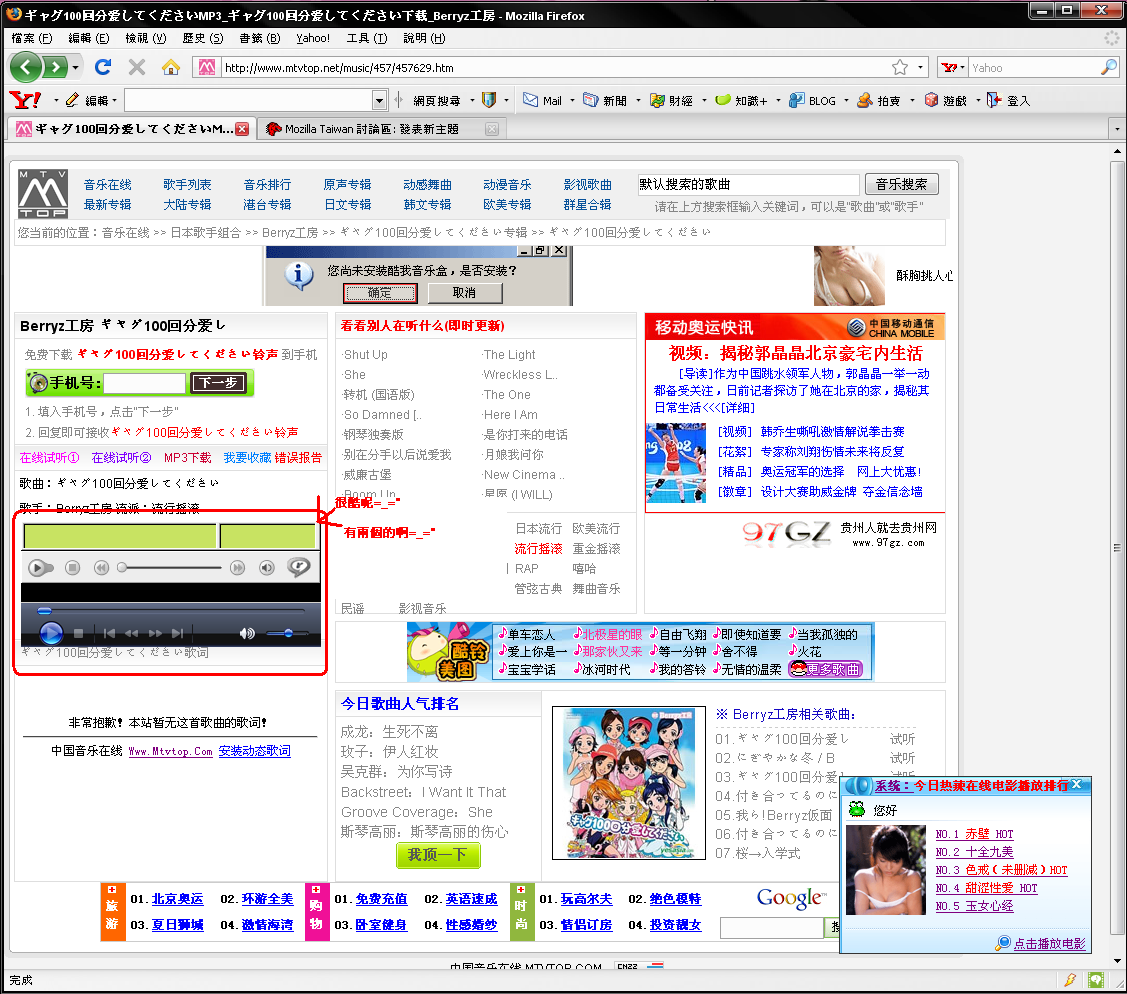Expand the Yahoo toolbar search box dropdown
Image resolution: width=1127 pixels, height=994 pixels.
click(x=379, y=100)
